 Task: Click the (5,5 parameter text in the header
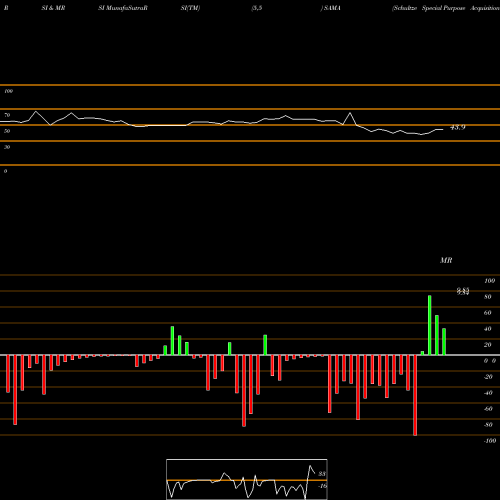[257, 8]
